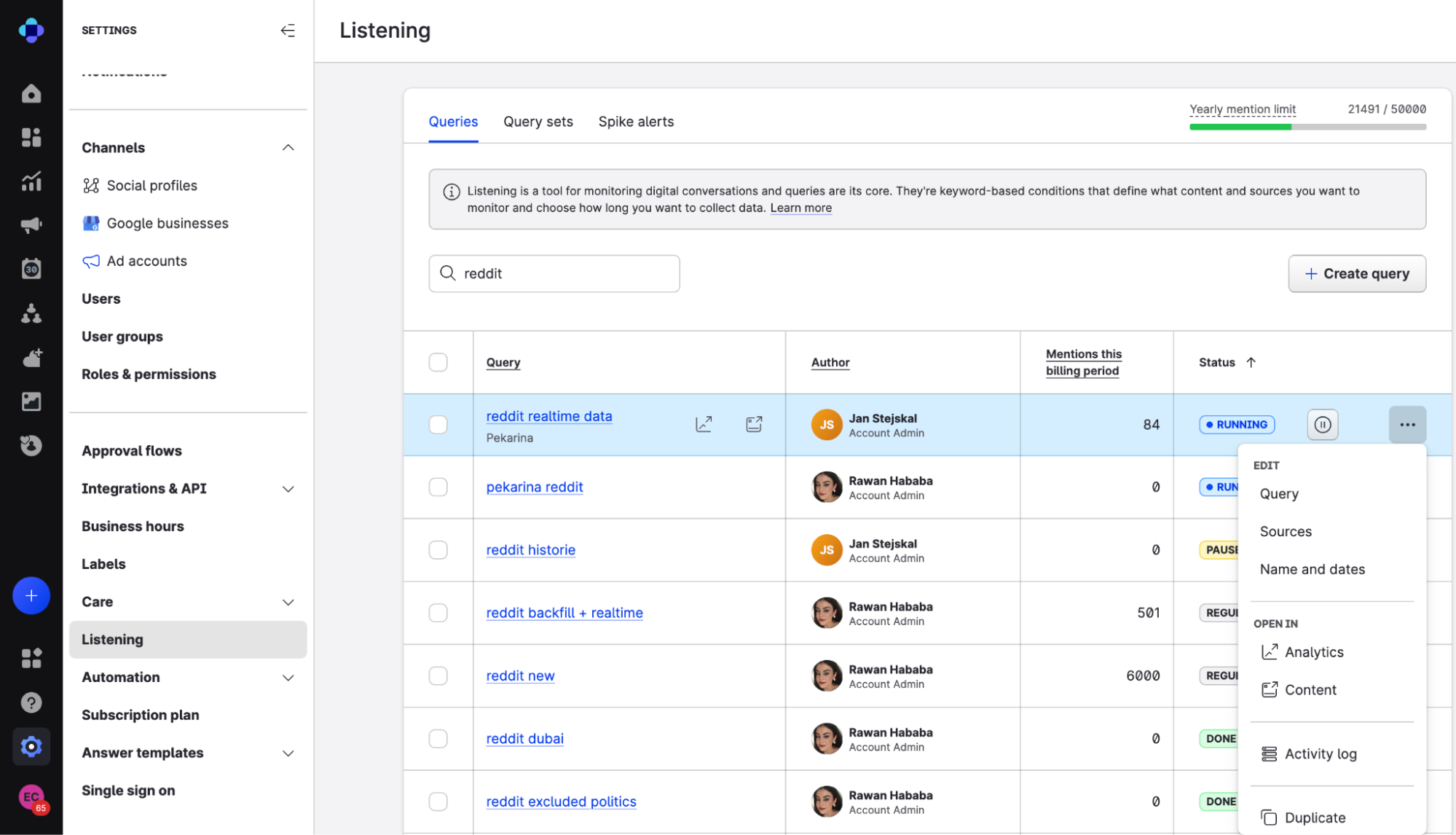Viewport: 1456px width, 835px height.
Task: Collapse the settings sidebar panel
Action: [x=288, y=30]
